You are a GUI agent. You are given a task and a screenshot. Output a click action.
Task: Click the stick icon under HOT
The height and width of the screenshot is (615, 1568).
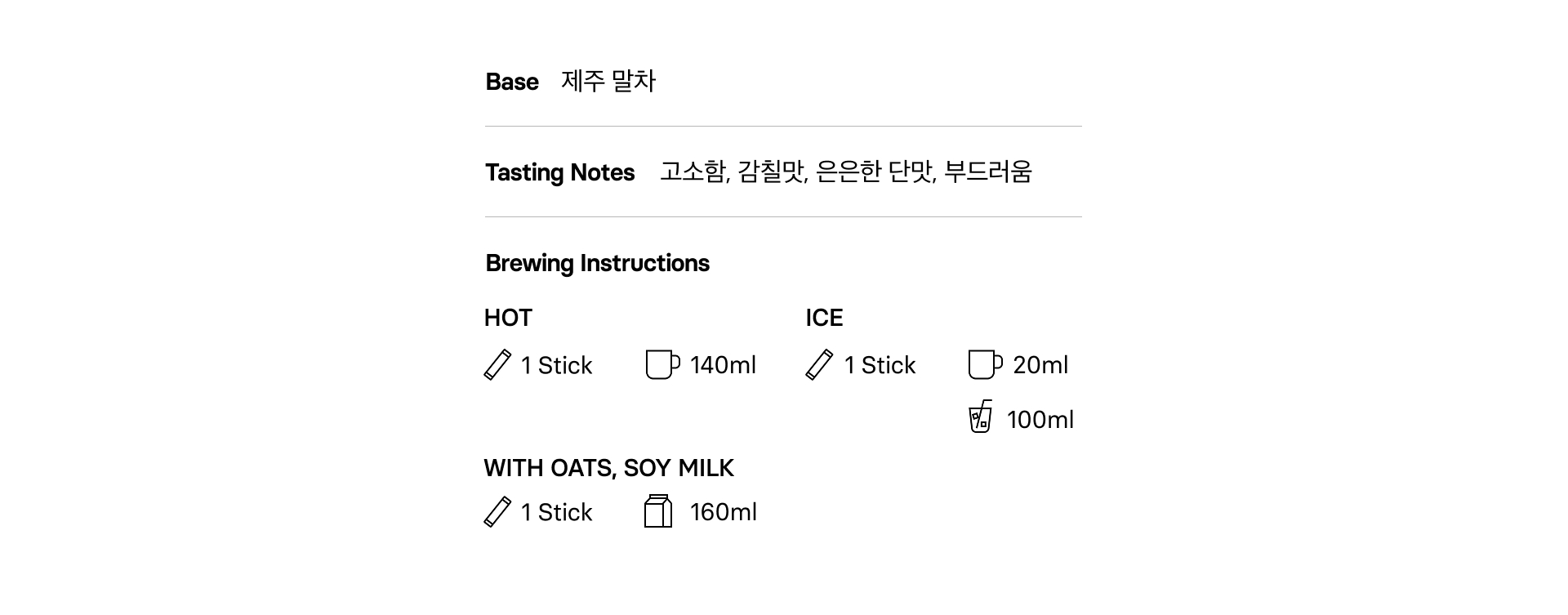[497, 365]
